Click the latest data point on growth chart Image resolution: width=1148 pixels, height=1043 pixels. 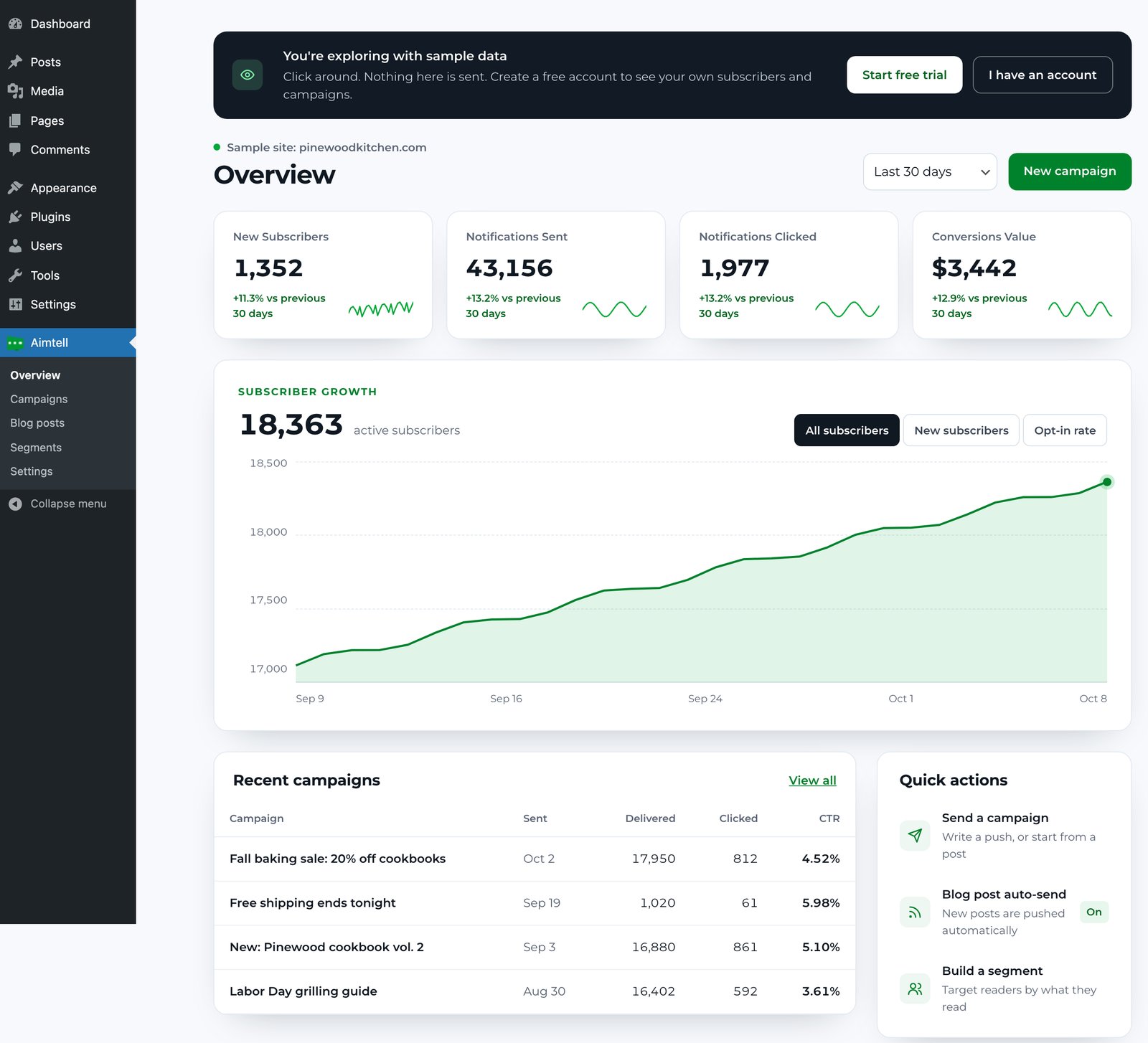pos(1107,482)
